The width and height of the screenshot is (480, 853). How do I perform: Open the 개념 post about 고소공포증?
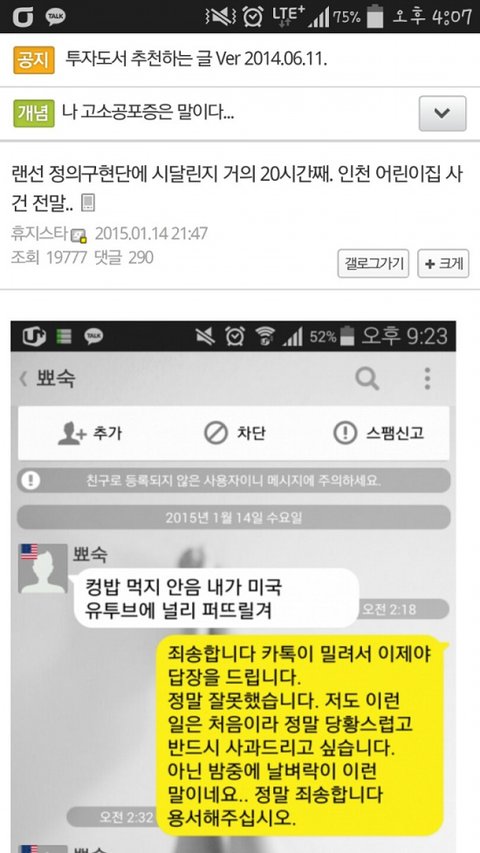tap(148, 114)
